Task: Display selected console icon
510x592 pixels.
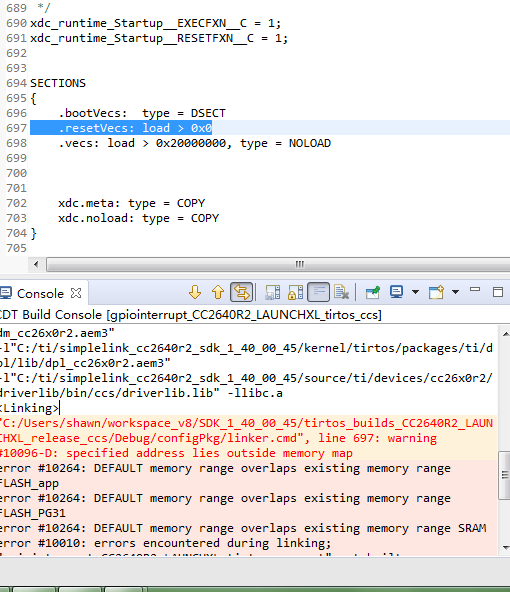Action: (x=396, y=292)
